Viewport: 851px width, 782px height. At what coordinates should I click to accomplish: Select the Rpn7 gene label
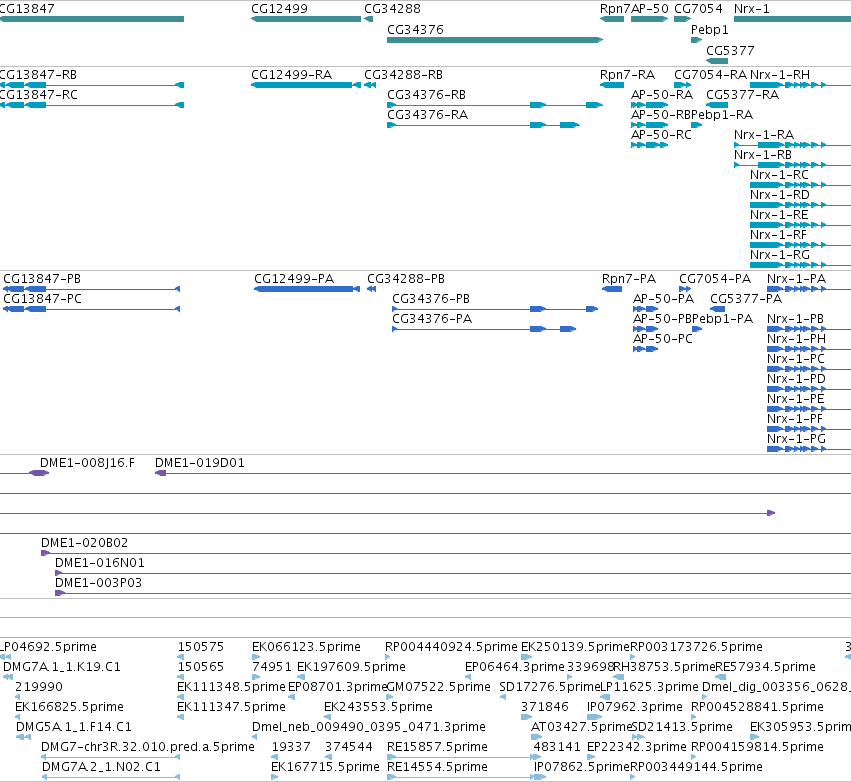(x=615, y=9)
